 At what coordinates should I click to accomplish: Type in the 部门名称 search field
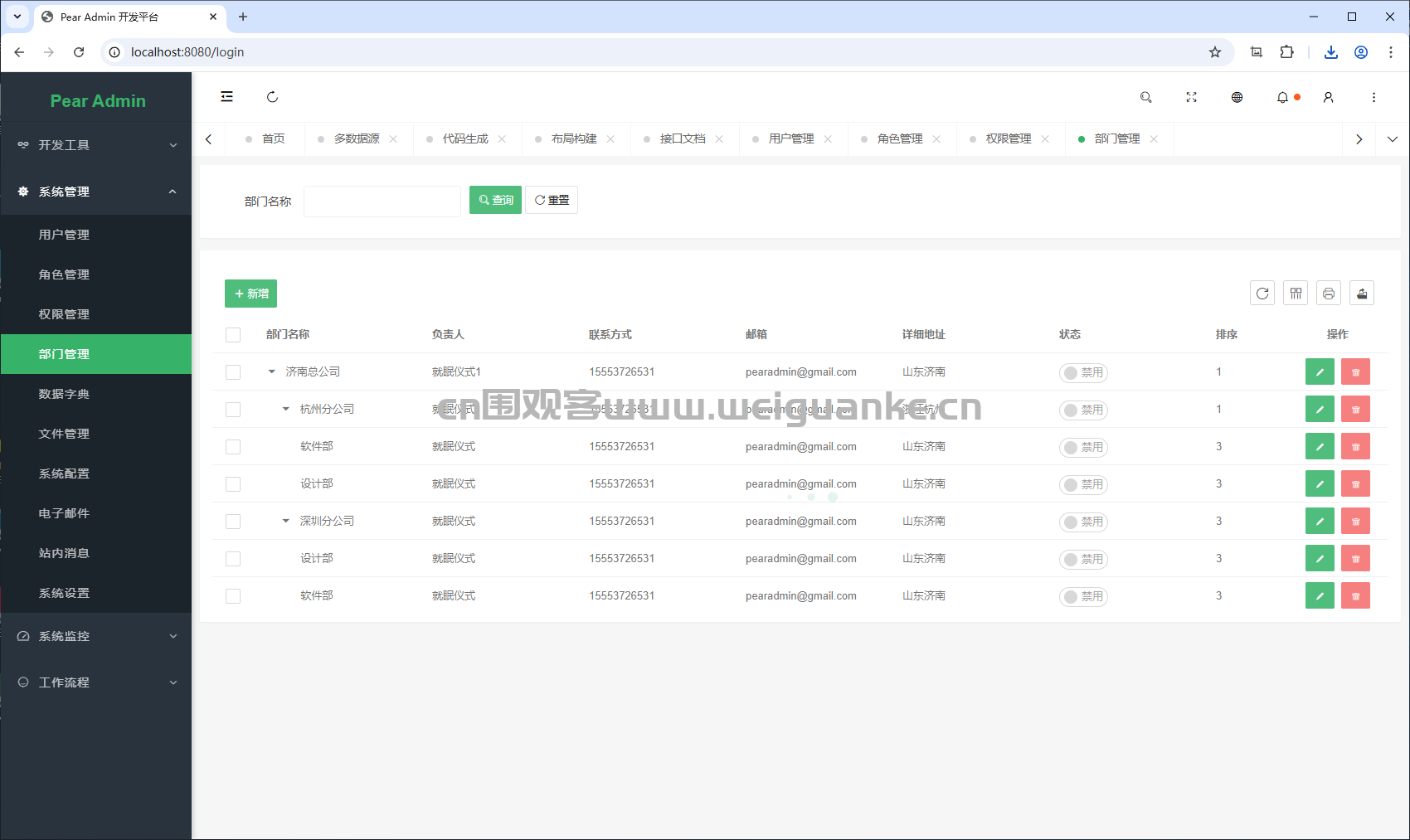coord(382,201)
